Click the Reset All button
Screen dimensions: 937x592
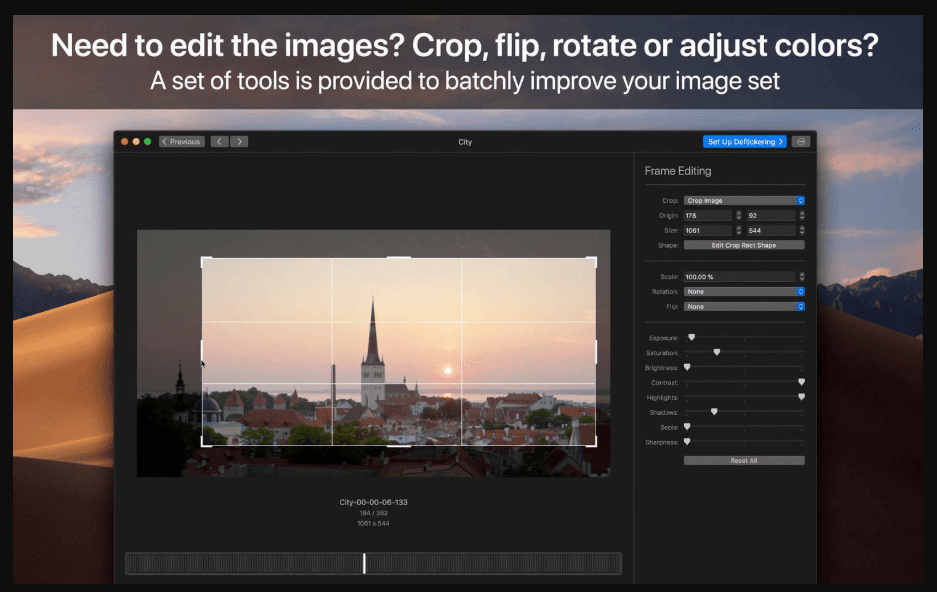pyautogui.click(x=744, y=461)
